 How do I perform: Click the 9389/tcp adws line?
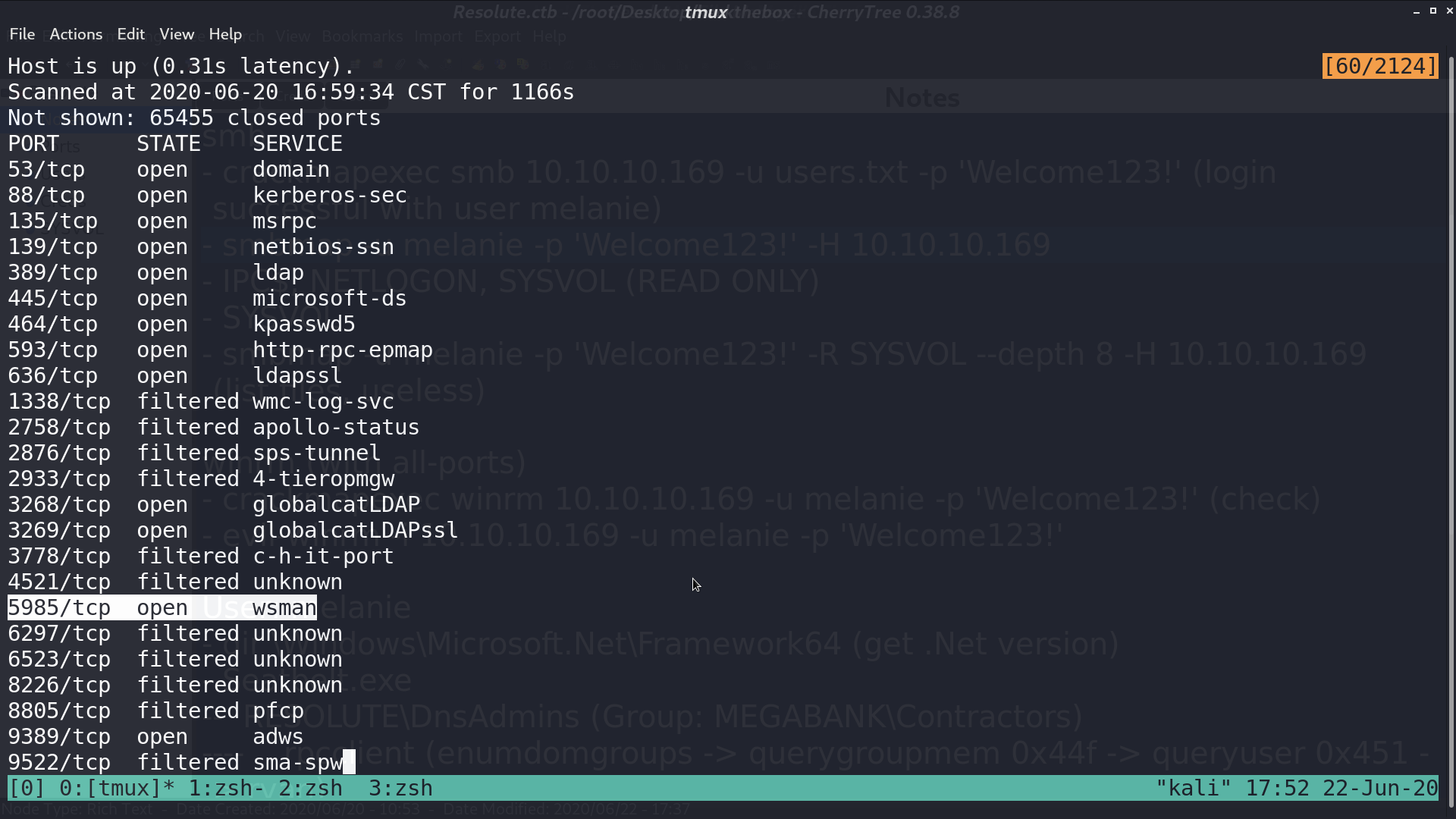pyautogui.click(x=155, y=736)
